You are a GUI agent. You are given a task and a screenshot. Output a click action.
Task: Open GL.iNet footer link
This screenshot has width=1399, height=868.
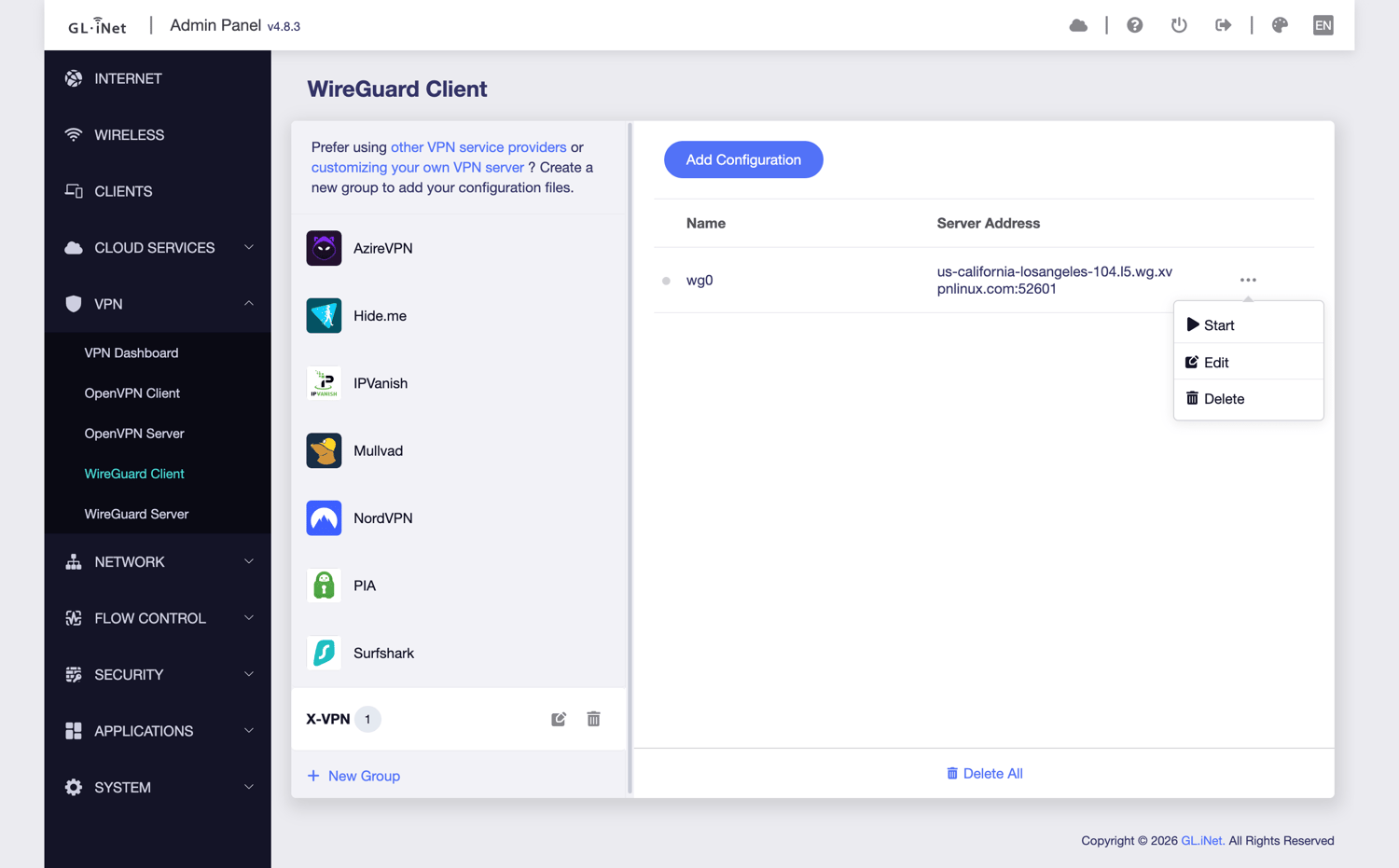(x=1202, y=840)
